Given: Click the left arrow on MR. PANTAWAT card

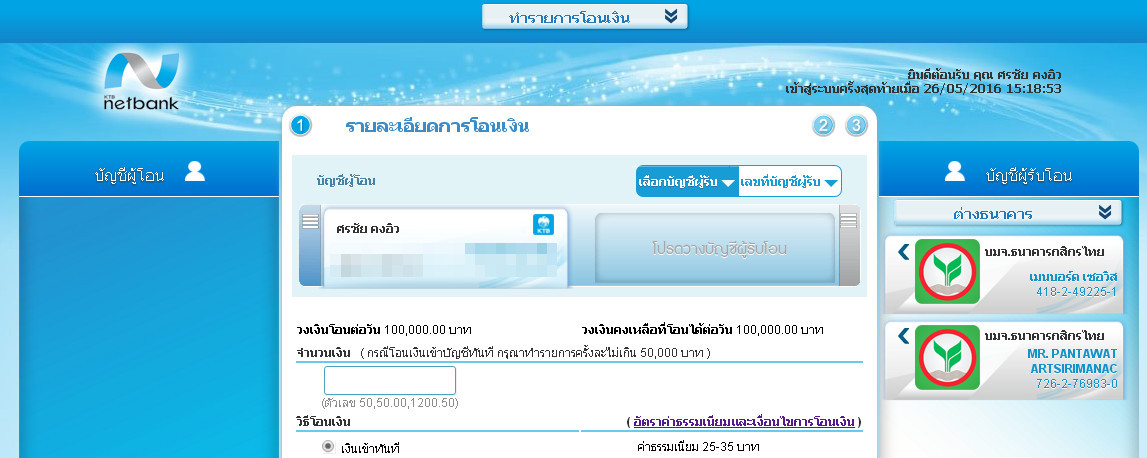Looking at the screenshot, I should point(903,336).
